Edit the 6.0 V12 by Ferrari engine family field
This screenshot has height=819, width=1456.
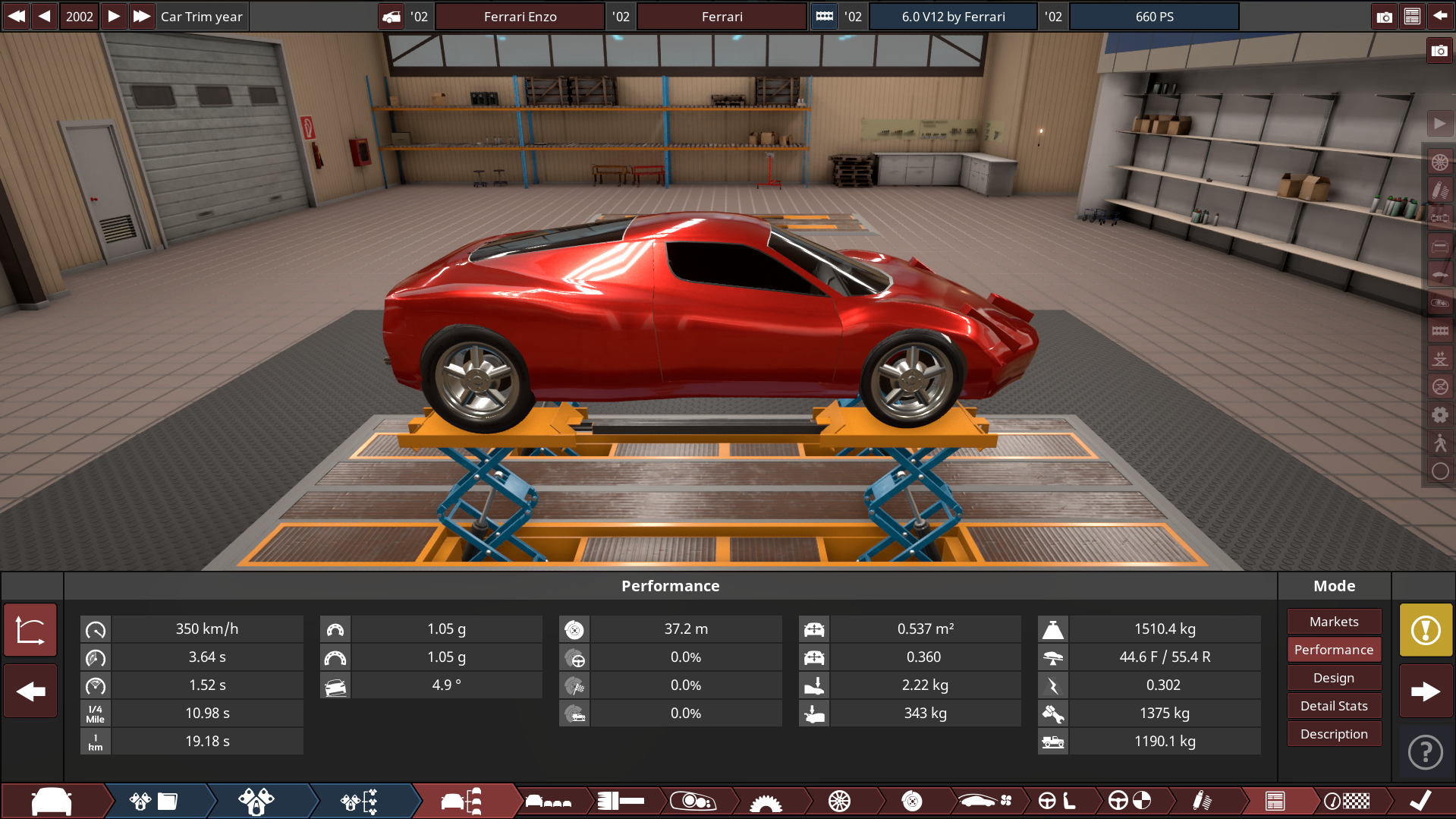pyautogui.click(x=954, y=16)
